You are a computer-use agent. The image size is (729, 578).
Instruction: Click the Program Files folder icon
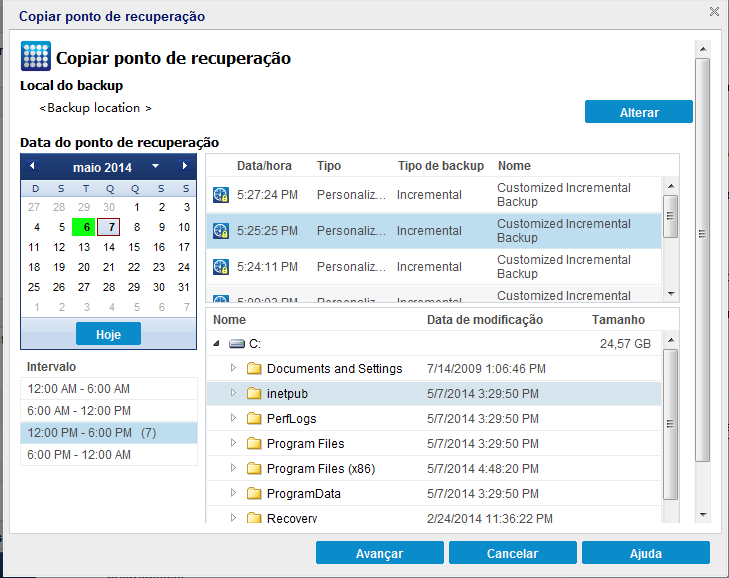[x=254, y=444]
